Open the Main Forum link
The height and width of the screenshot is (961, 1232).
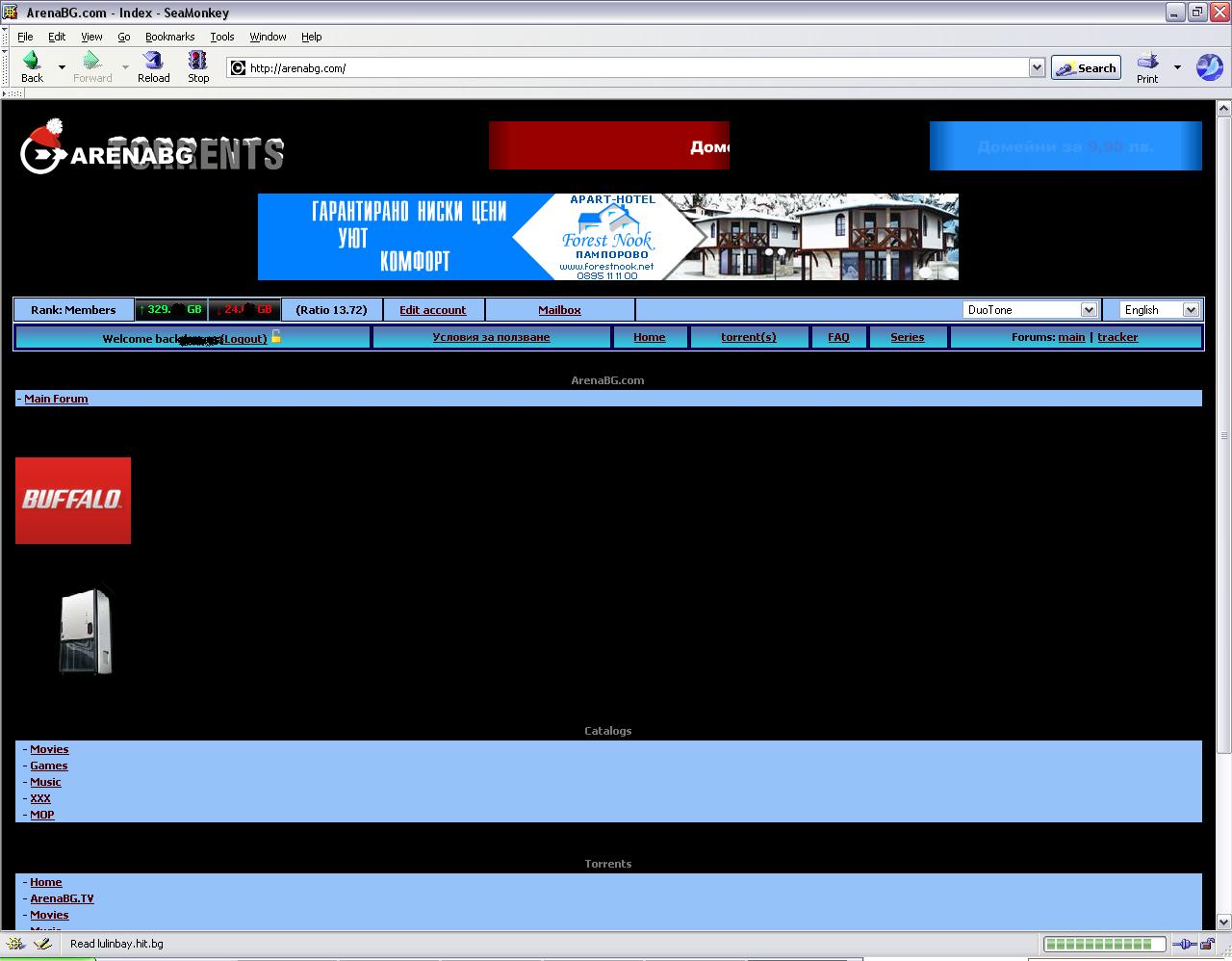[x=56, y=399]
